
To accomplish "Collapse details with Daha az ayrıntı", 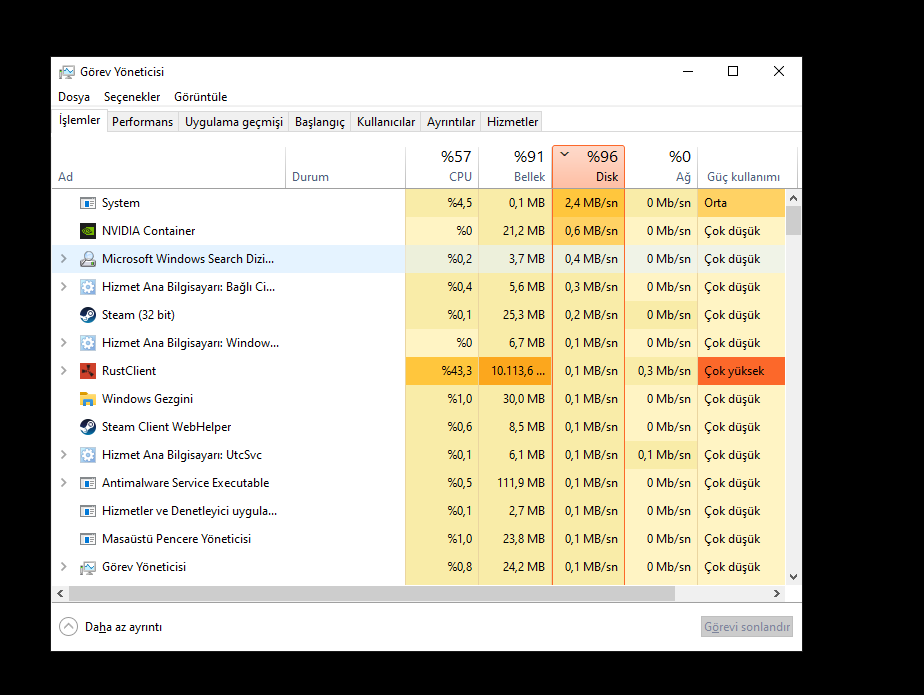I will click(x=110, y=627).
